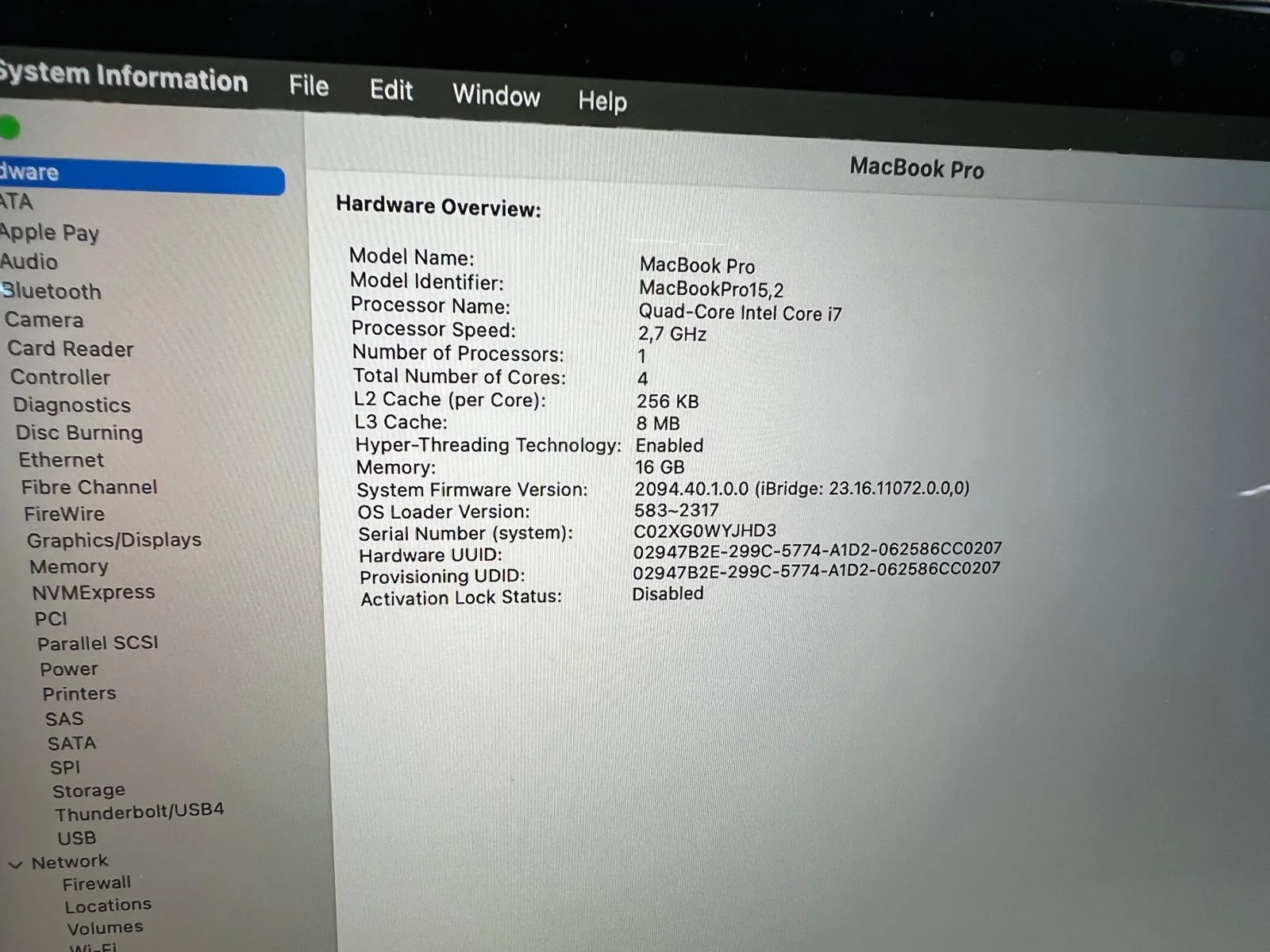
Task: Select Apple Pay in sidebar
Action: click(49, 232)
